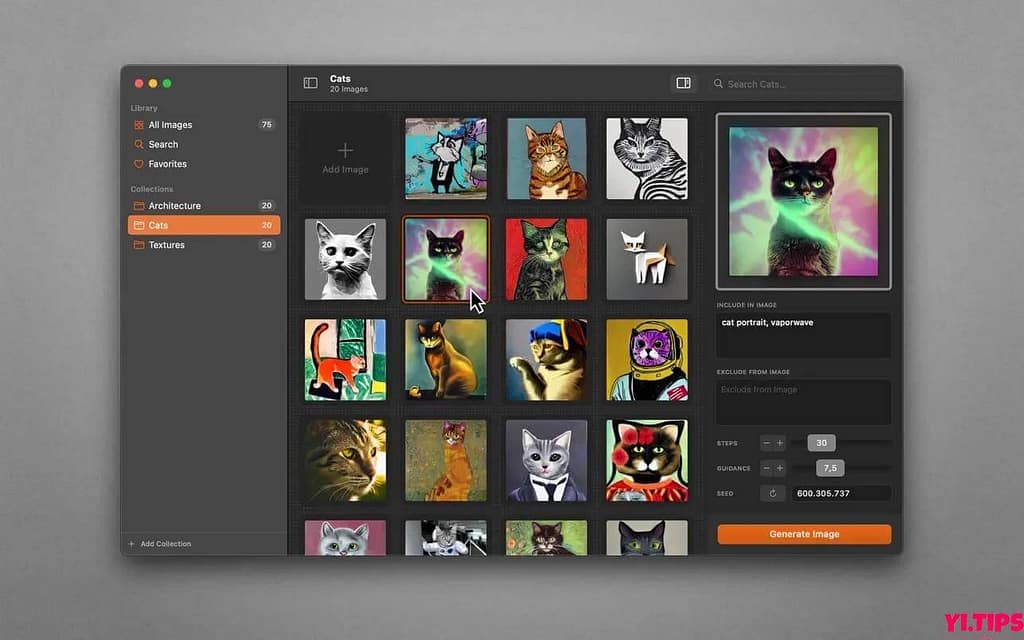The image size is (1024, 640).
Task: Decrease Steps with the minus button
Action: pos(768,442)
